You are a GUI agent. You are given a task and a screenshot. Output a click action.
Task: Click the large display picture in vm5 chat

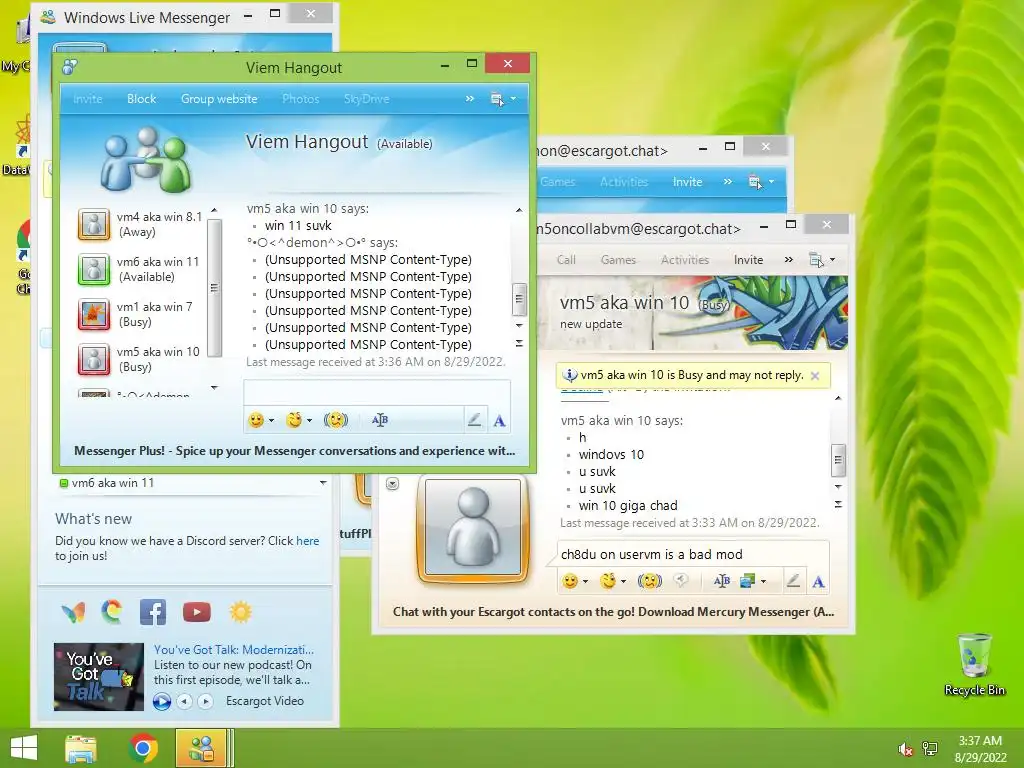coord(473,528)
